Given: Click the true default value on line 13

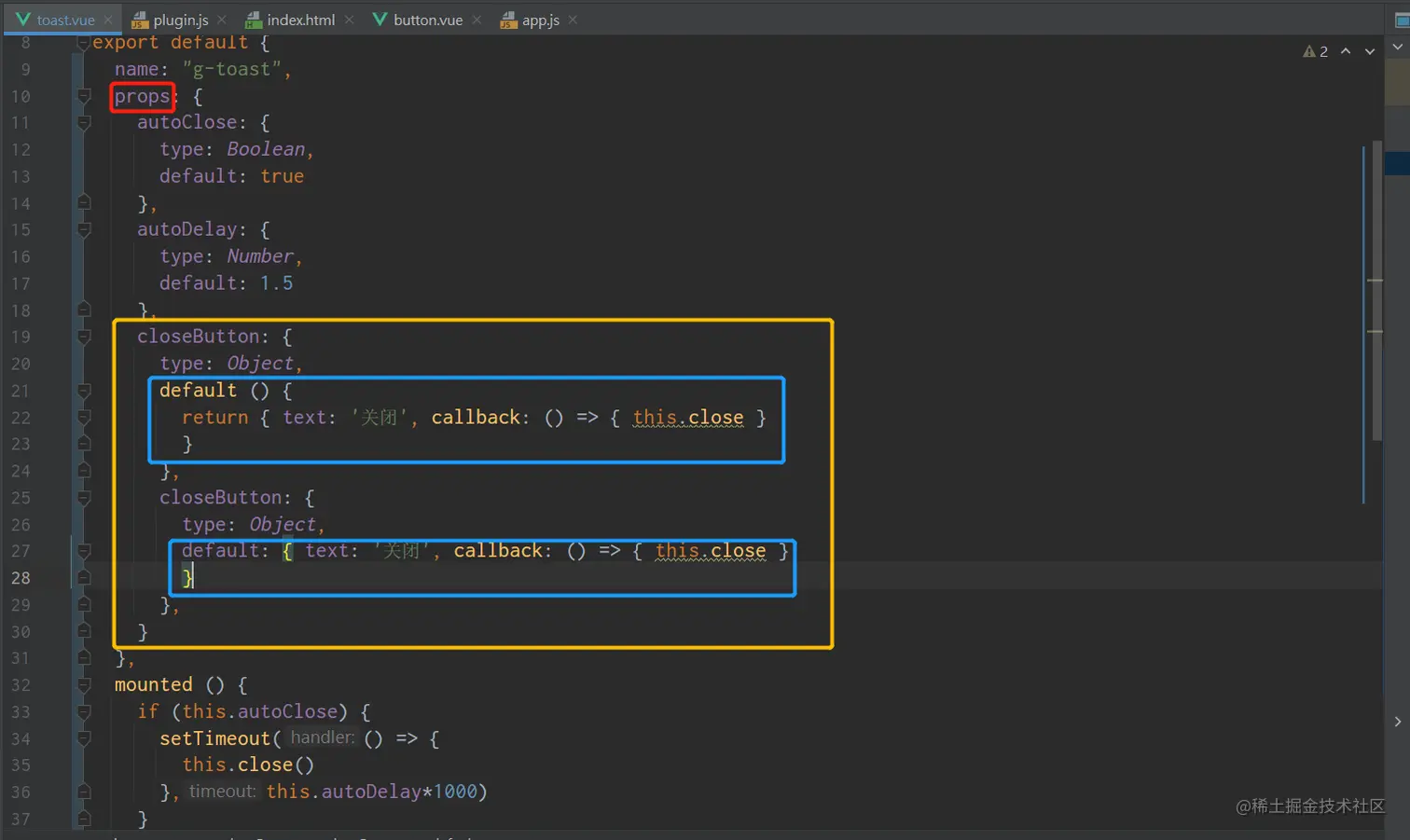Looking at the screenshot, I should 282,176.
